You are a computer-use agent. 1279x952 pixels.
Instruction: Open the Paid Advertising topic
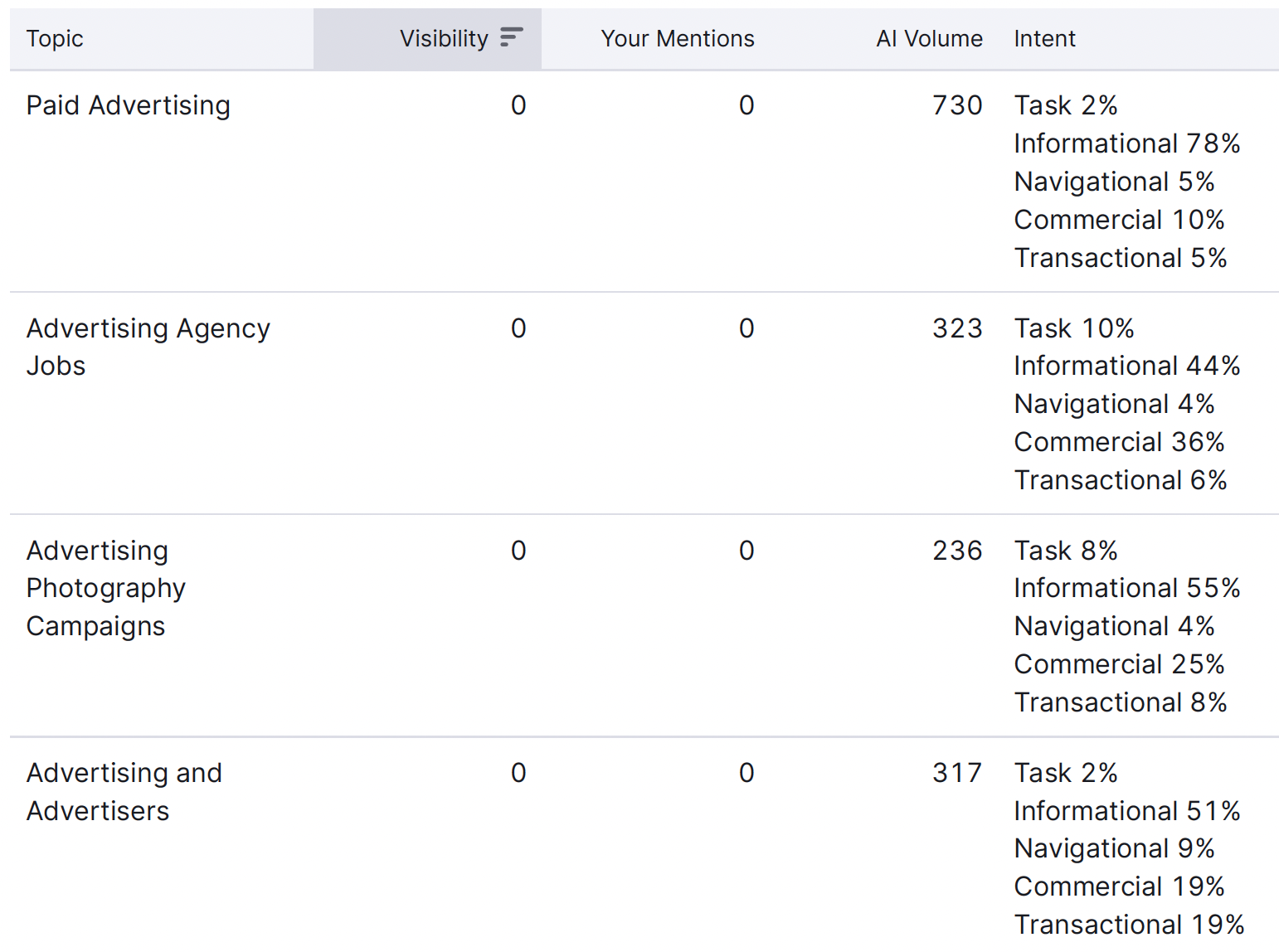(x=129, y=105)
